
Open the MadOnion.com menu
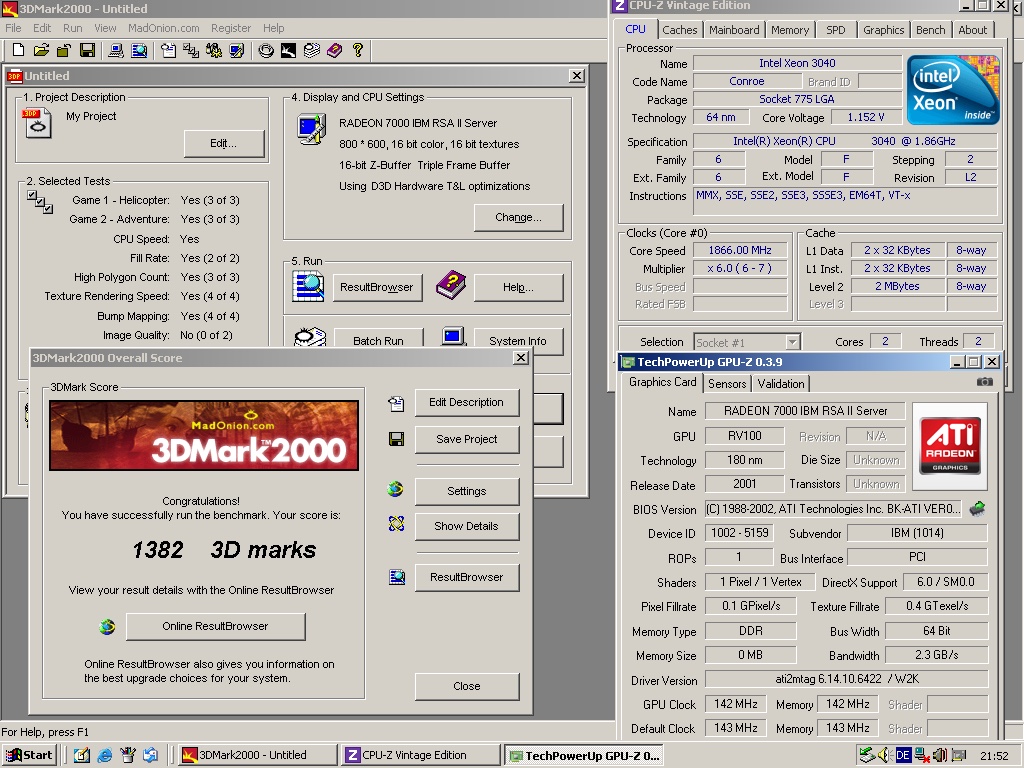click(x=163, y=28)
